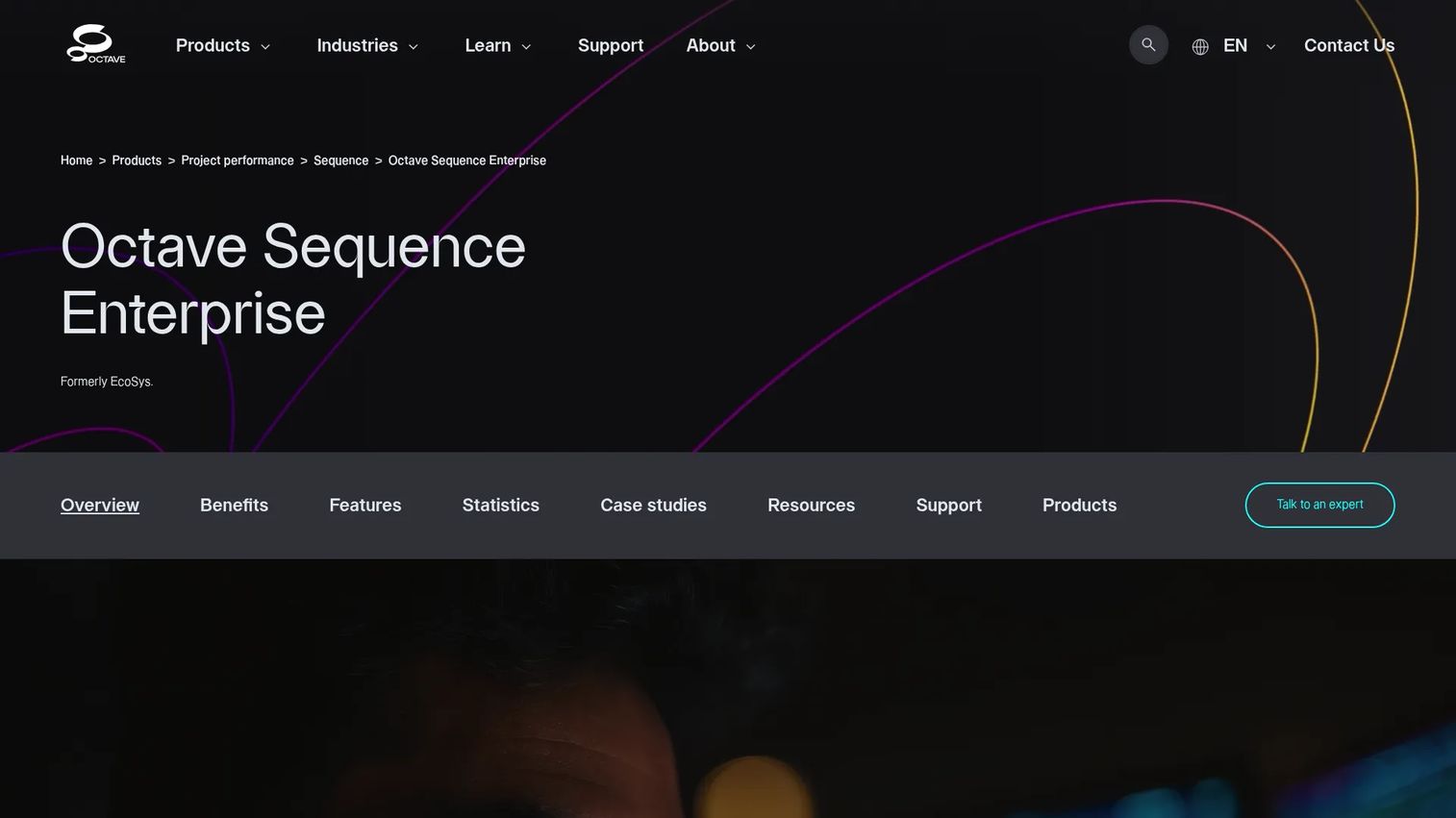Click the Octave Sequence Enterprise heading
The height and width of the screenshot is (818, 1456).
pos(293,279)
